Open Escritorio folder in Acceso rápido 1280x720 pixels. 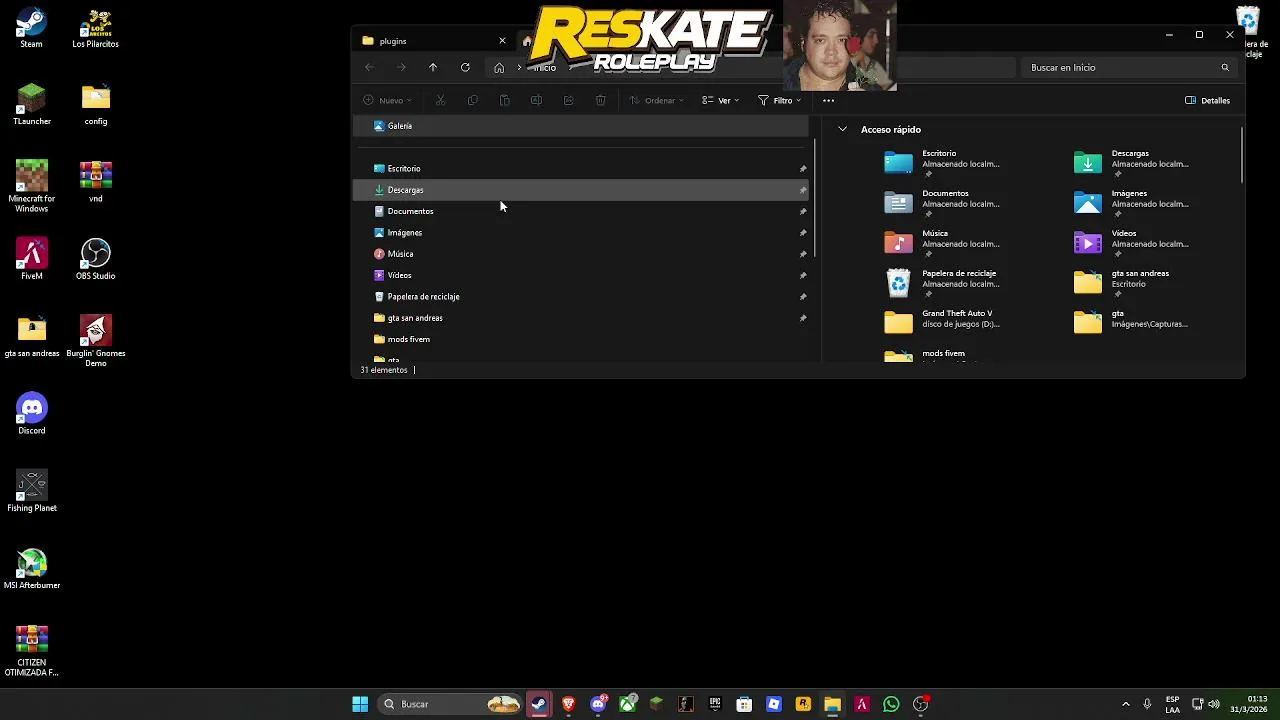(942, 162)
